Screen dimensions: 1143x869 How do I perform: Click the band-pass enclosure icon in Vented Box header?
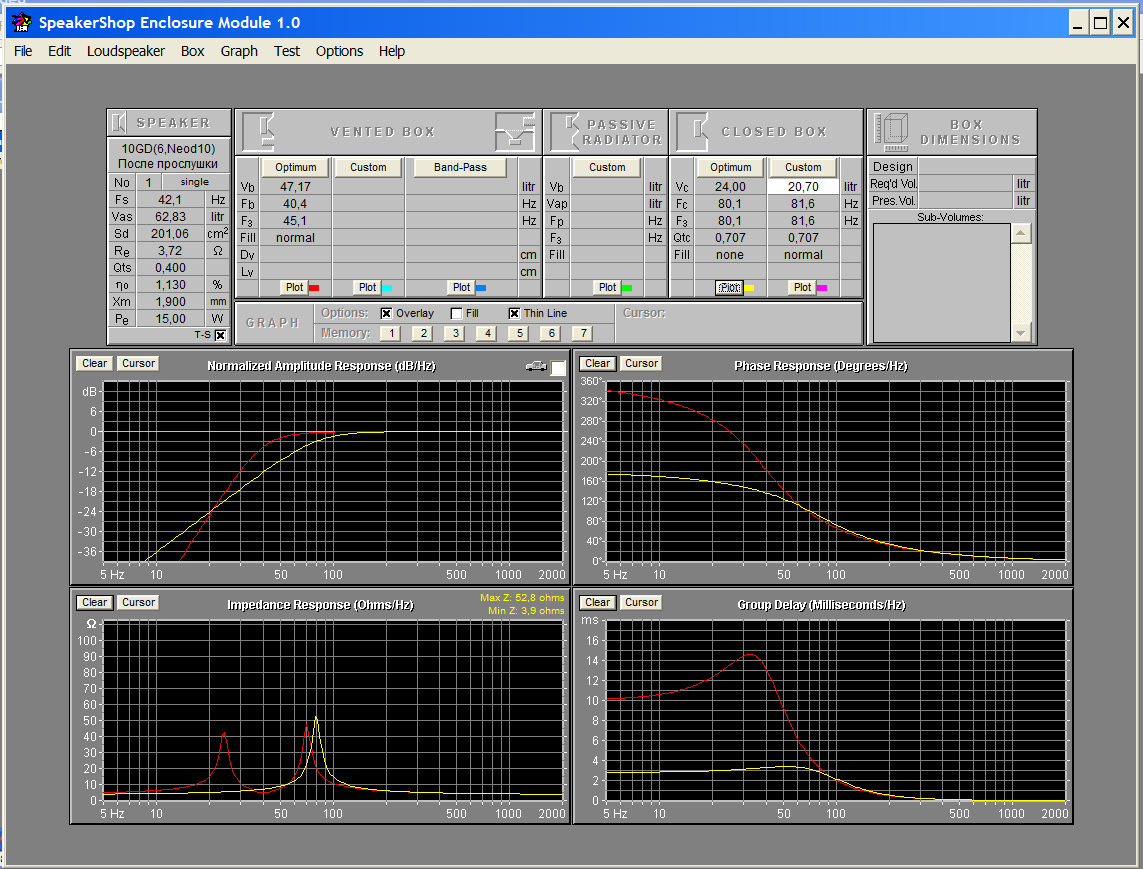click(x=517, y=131)
